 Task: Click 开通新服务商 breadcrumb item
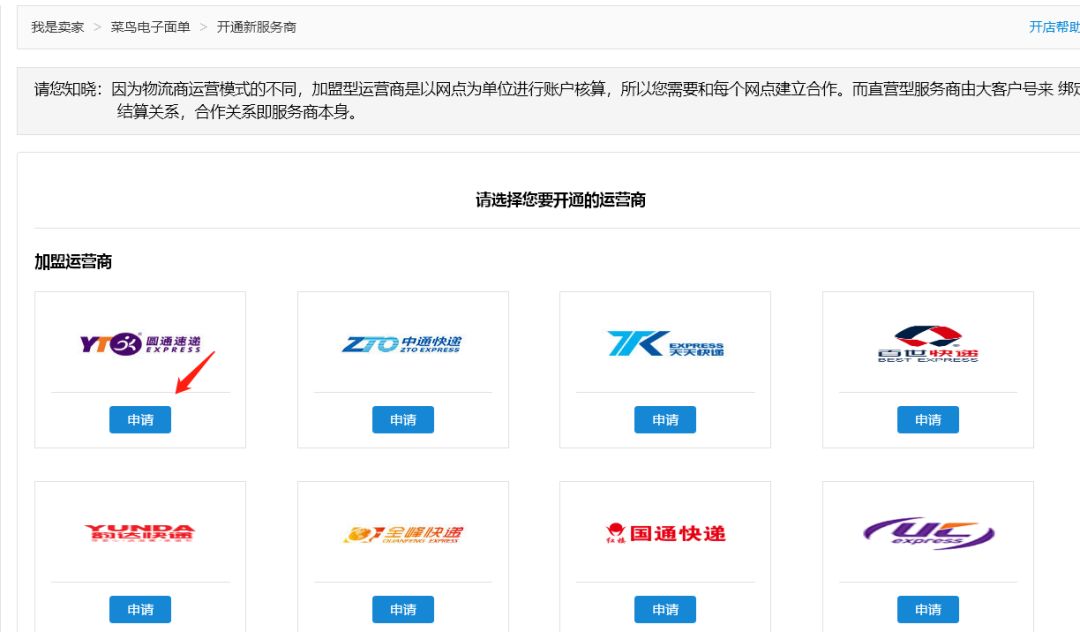pyautogui.click(x=256, y=27)
